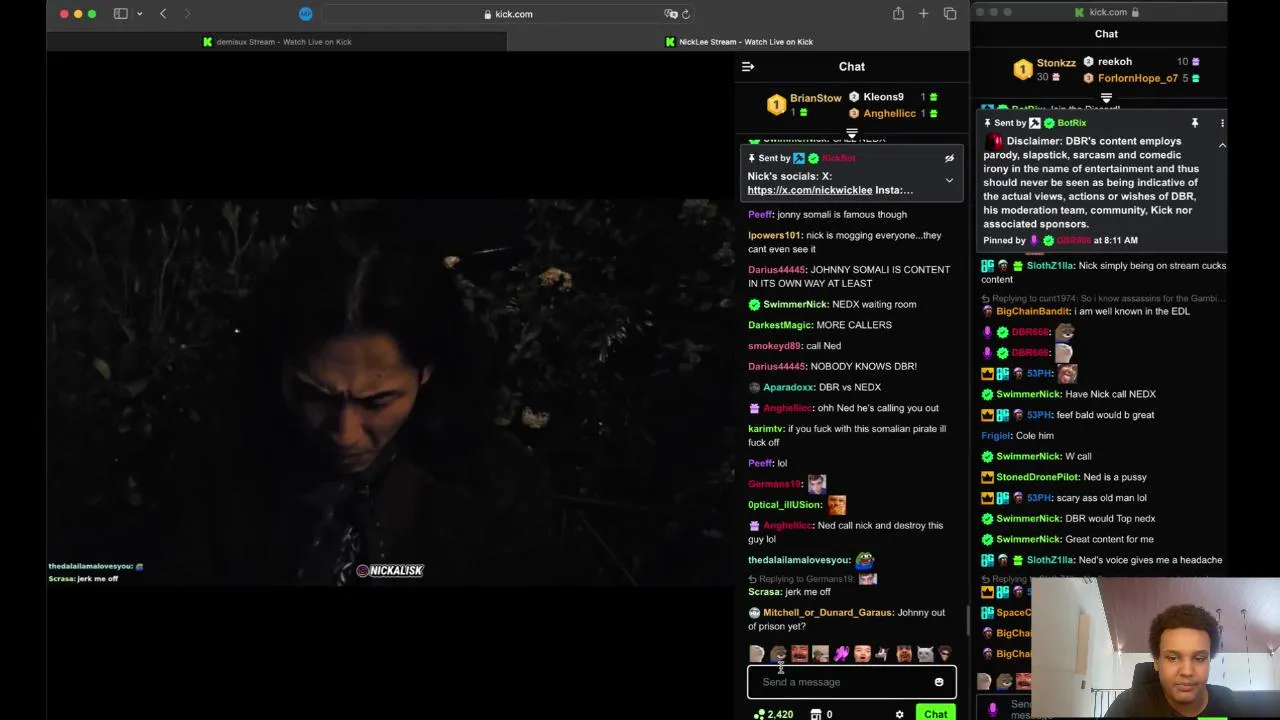Switch to demisux Stream browser tab
Viewport: 1280px width, 720px height.
[276, 42]
